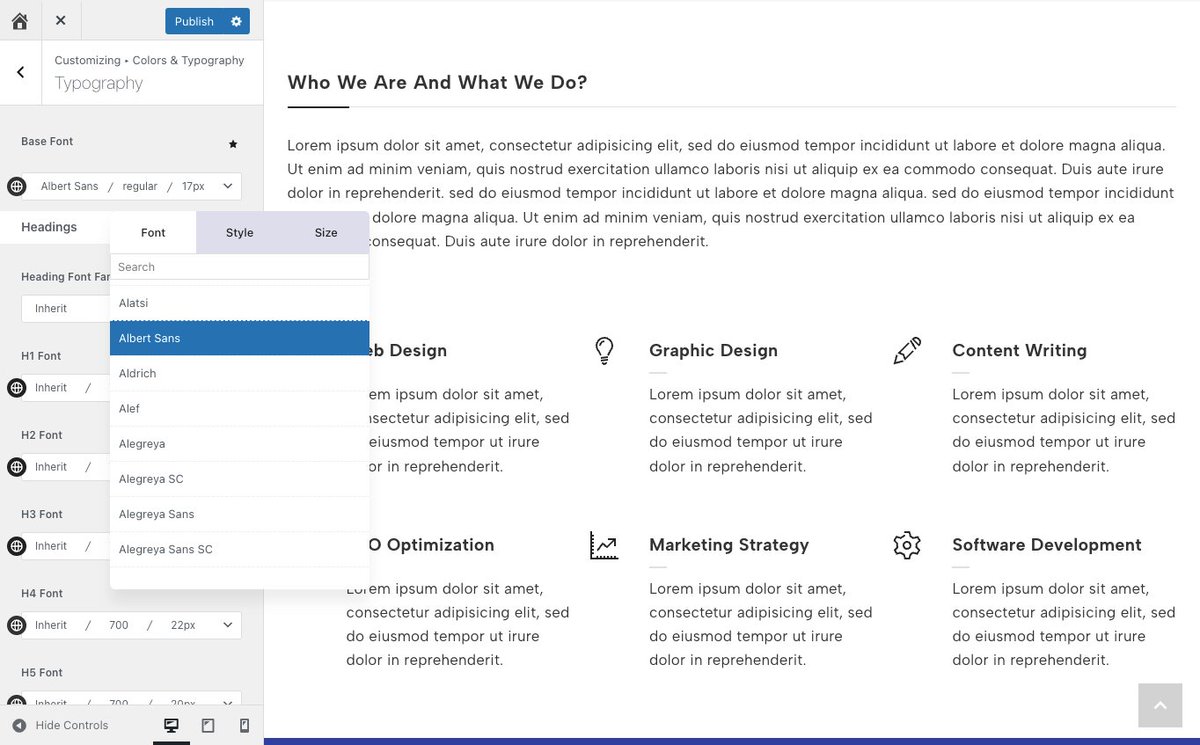1200x745 pixels.
Task: Click the Graphic Design lightbulb icon
Action: point(604,350)
